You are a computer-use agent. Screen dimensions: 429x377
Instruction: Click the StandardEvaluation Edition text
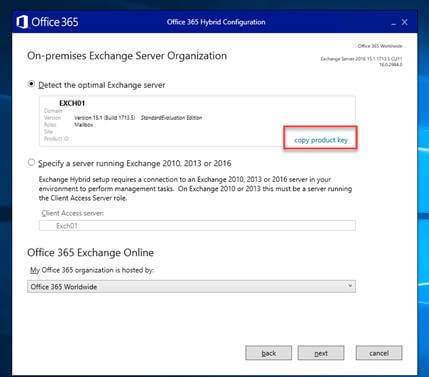click(x=171, y=118)
